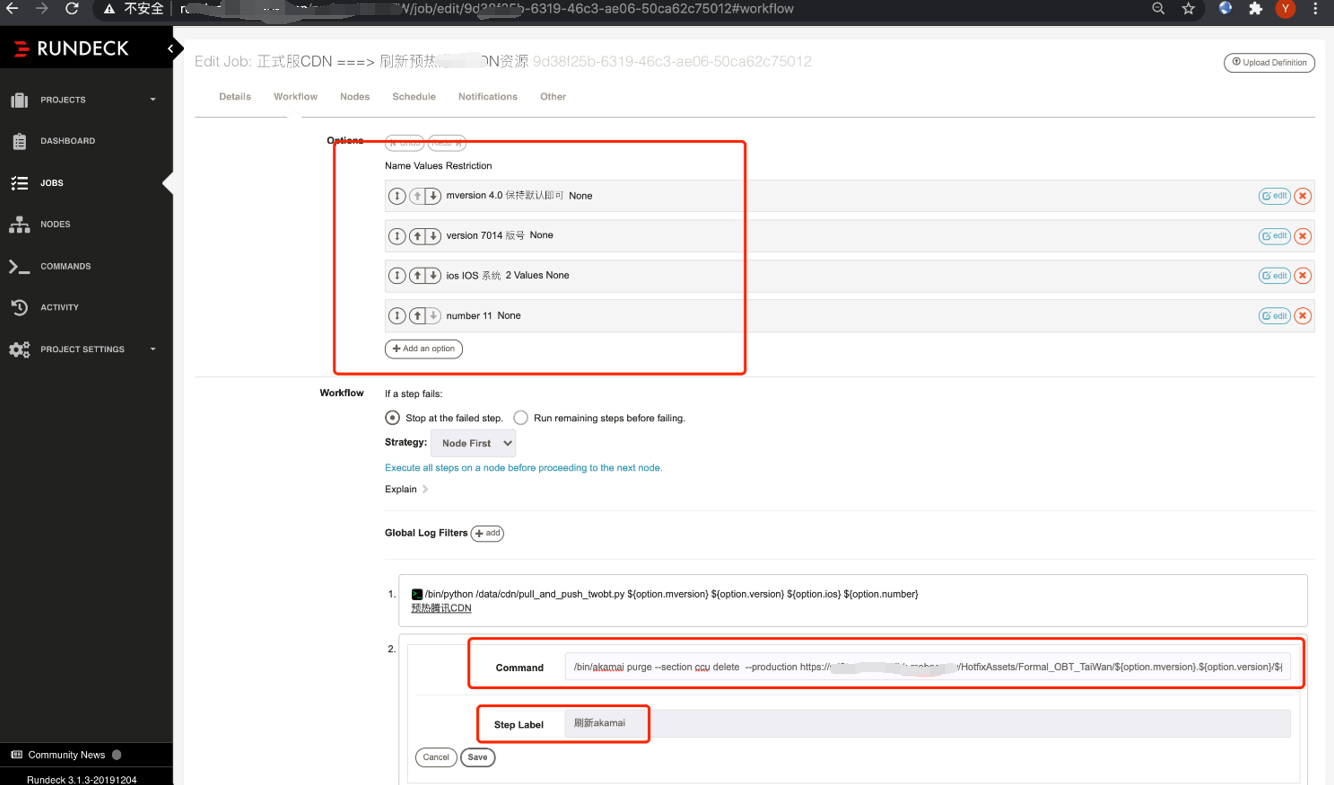Open the Y profile avatar

point(1286,9)
